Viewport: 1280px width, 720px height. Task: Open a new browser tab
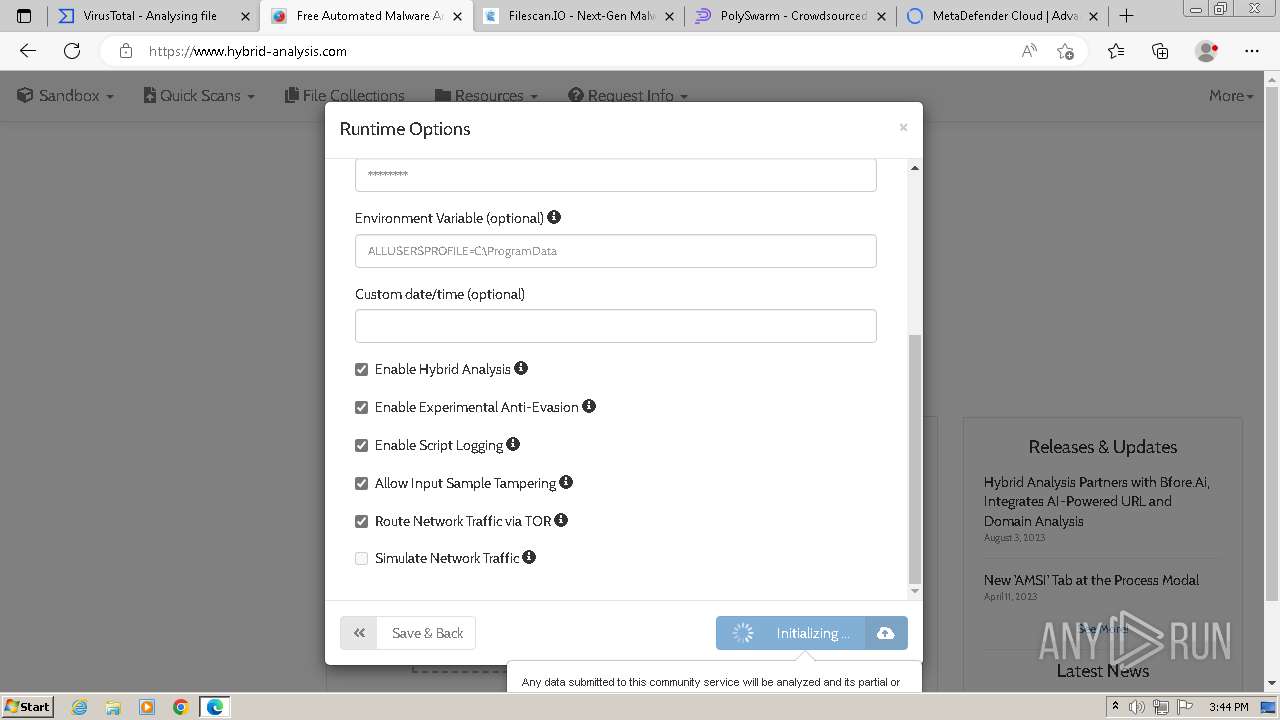tap(1126, 16)
